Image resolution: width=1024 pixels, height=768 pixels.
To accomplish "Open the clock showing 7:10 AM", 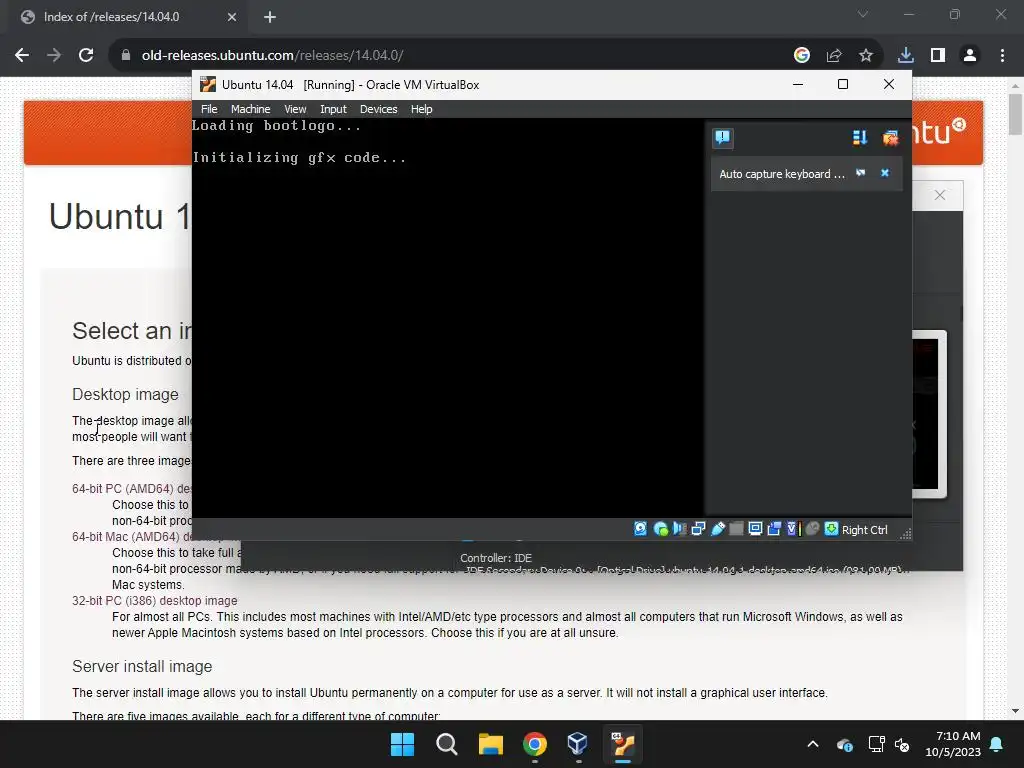I will (953, 744).
